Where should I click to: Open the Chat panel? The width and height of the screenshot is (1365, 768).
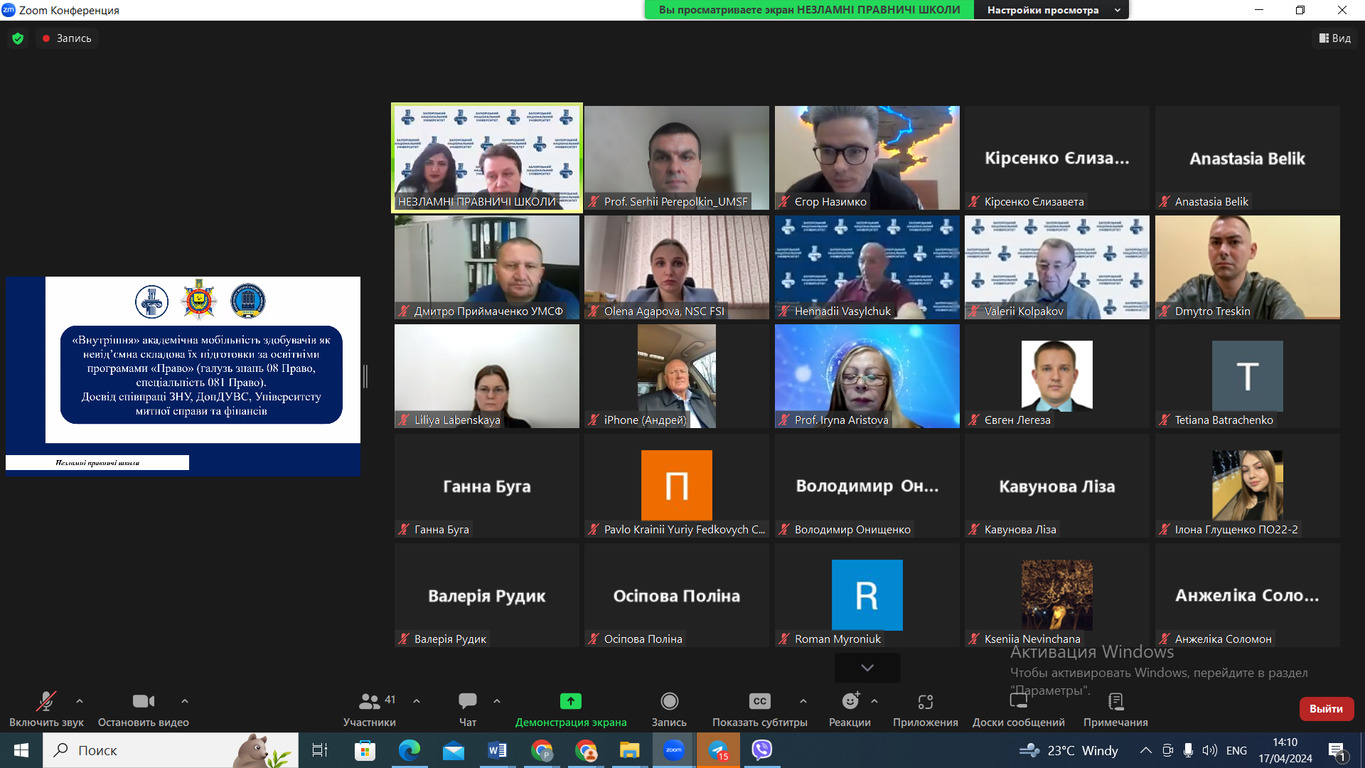(467, 709)
